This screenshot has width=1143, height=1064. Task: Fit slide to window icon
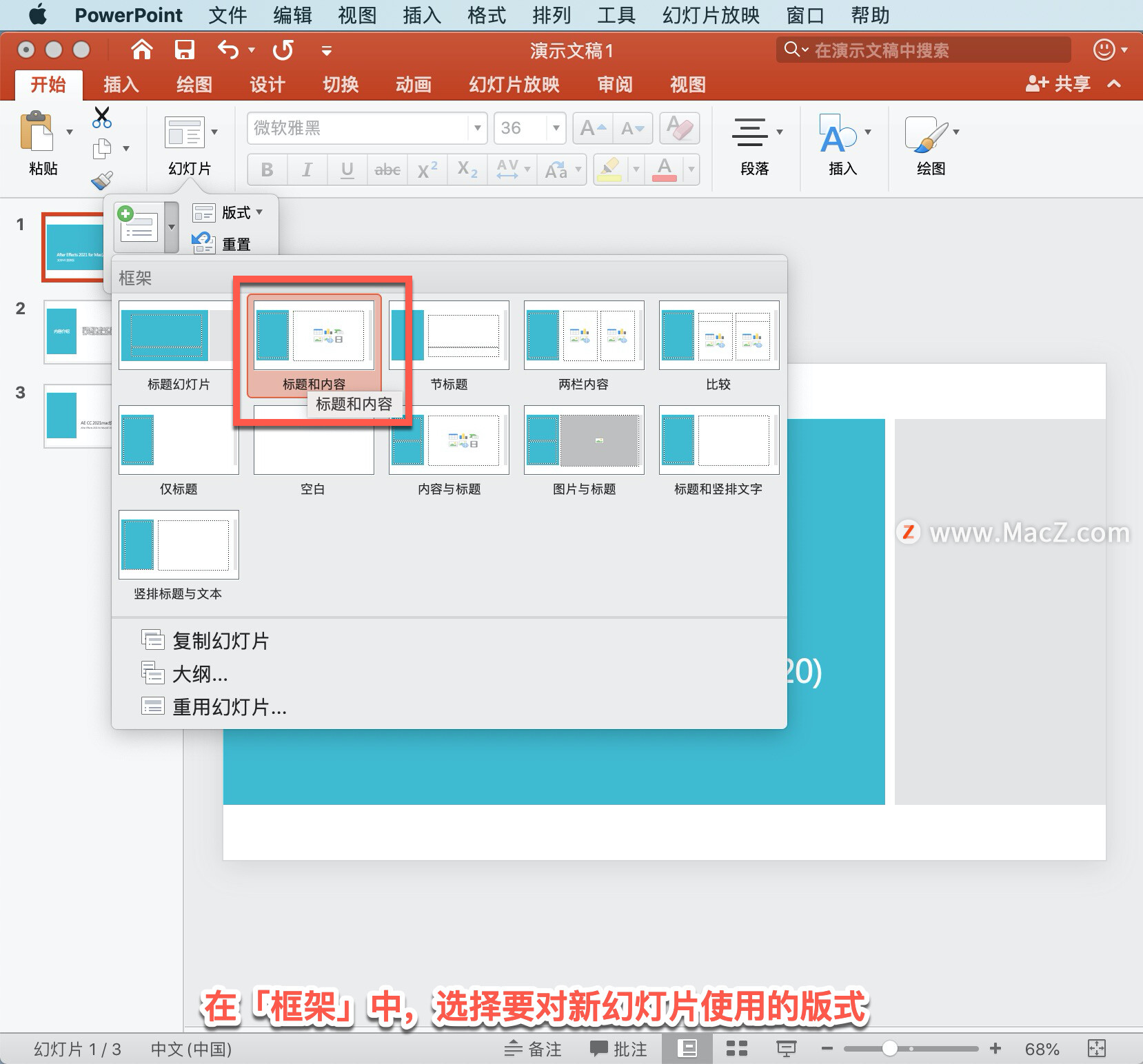click(x=1096, y=1049)
